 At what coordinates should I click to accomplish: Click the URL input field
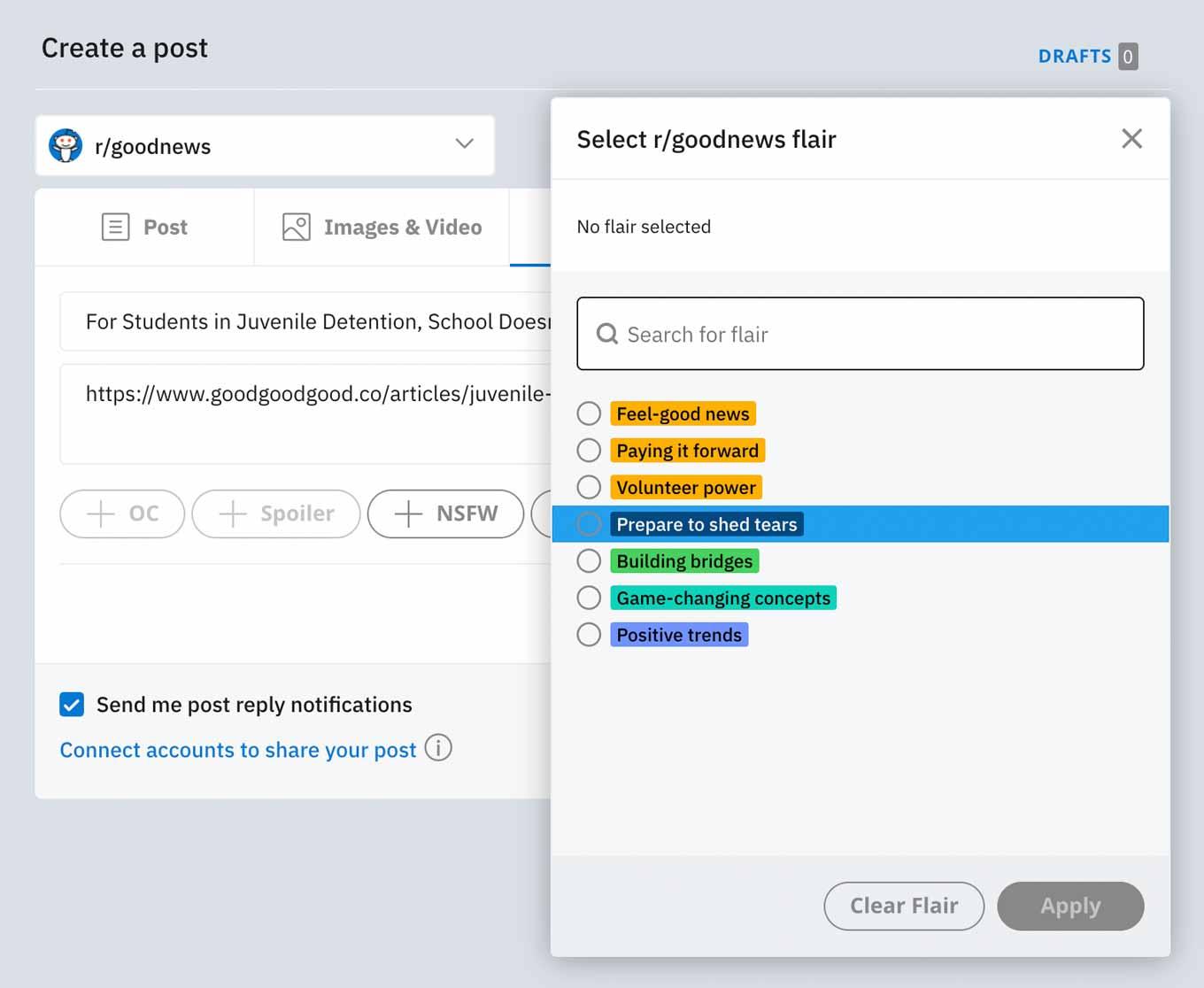tap(305, 413)
